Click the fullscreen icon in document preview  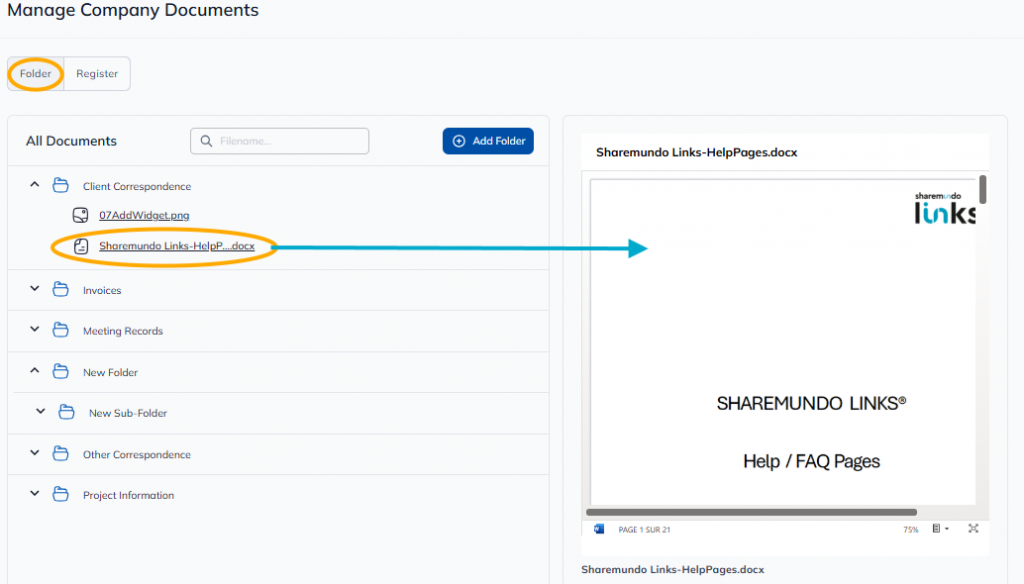pos(973,528)
